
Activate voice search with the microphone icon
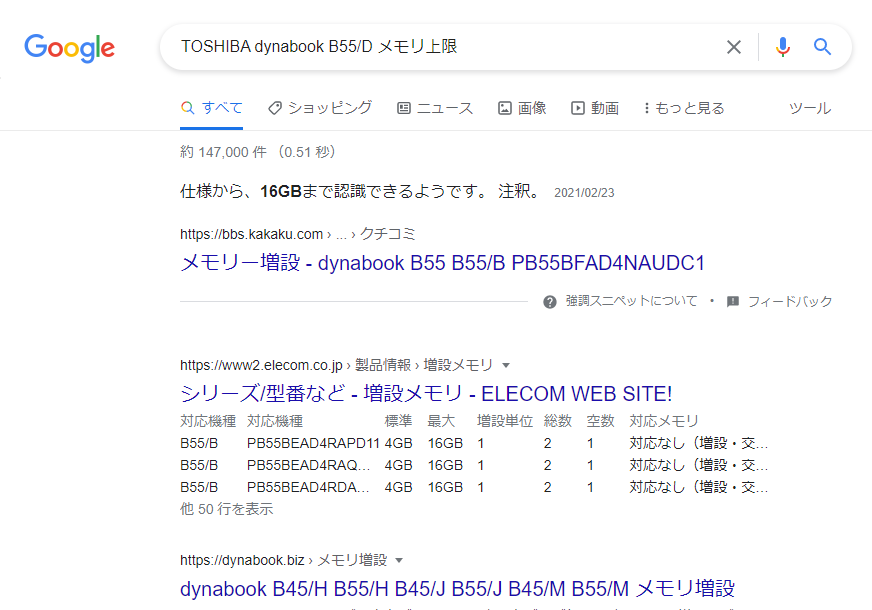coord(782,47)
